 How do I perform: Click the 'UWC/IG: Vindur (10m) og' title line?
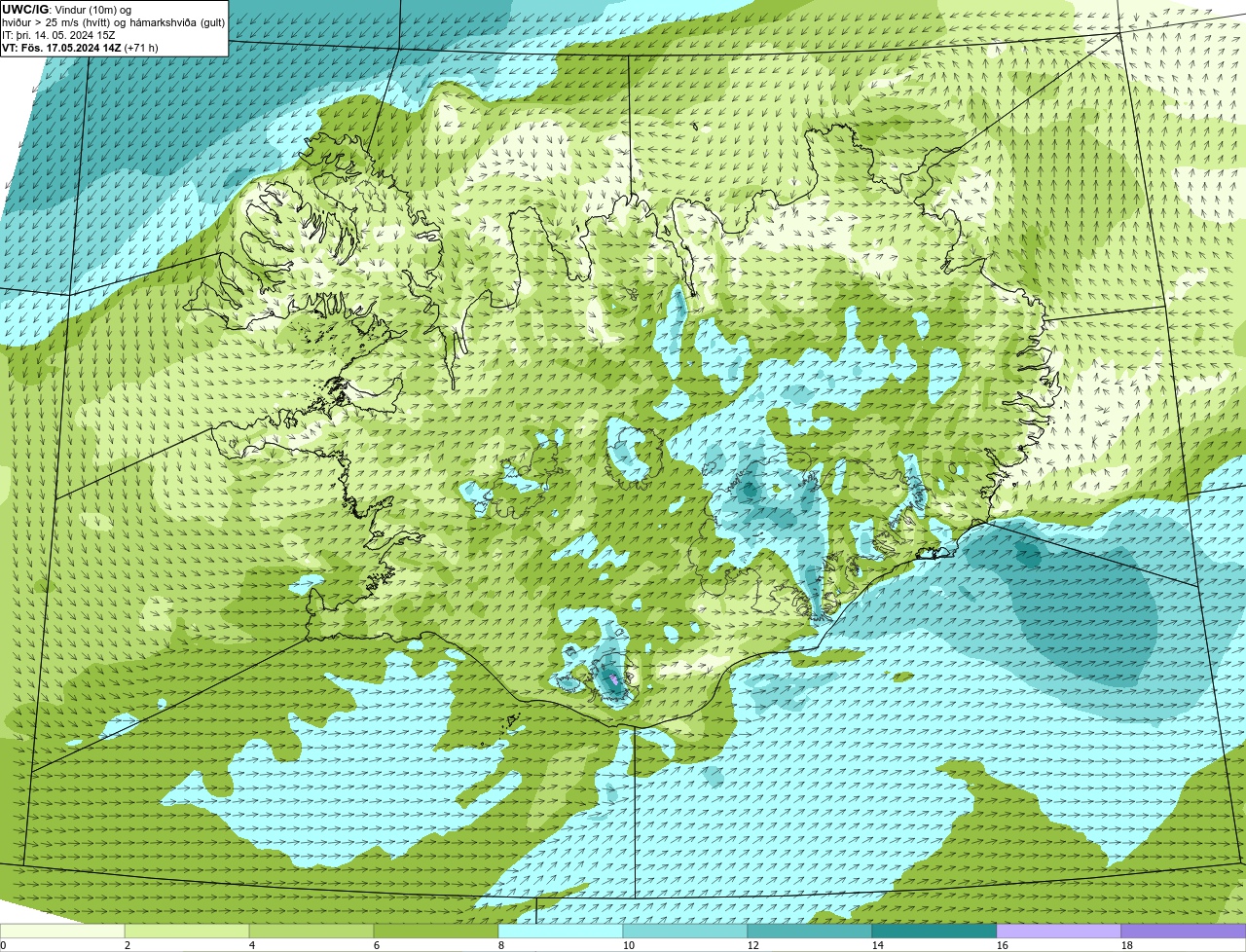[66, 10]
